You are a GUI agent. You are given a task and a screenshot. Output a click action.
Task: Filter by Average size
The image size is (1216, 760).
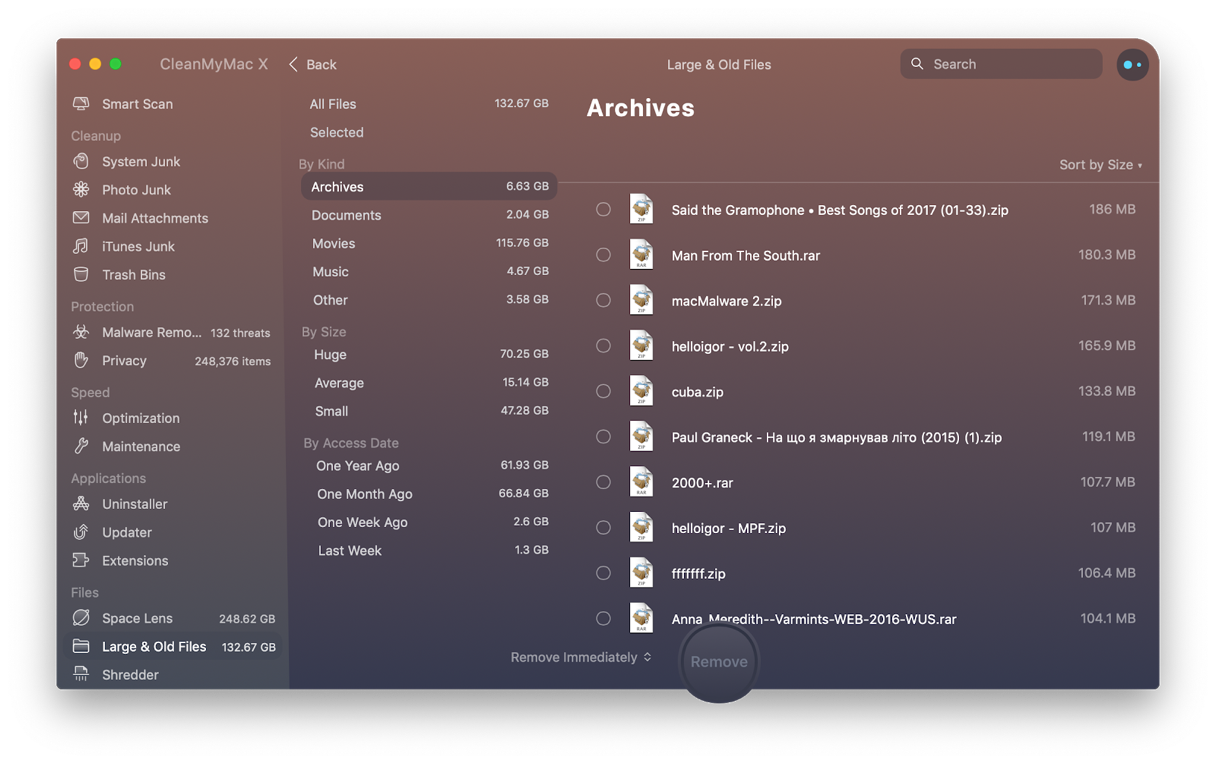(428, 382)
